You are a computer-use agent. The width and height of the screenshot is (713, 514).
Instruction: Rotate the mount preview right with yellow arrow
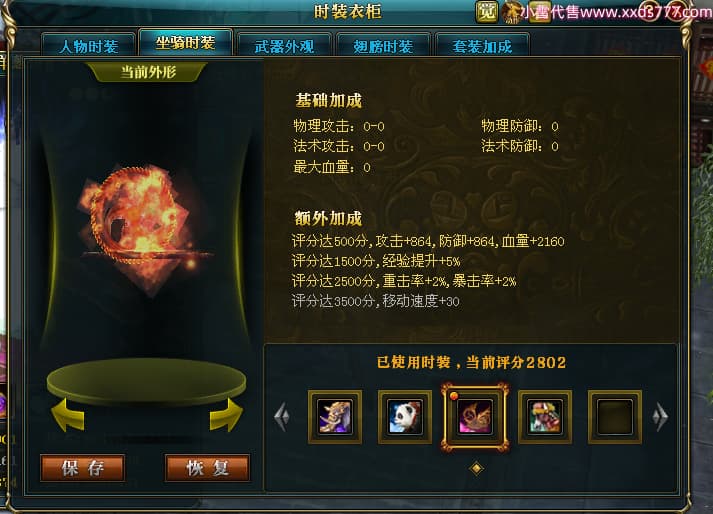tap(226, 415)
